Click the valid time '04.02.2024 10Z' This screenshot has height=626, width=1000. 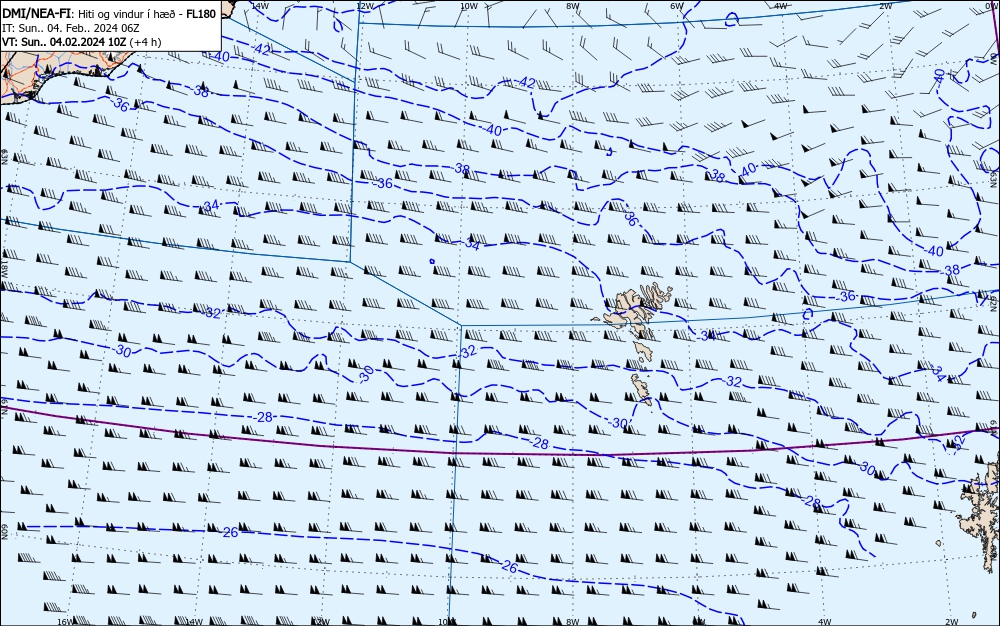[x=87, y=42]
